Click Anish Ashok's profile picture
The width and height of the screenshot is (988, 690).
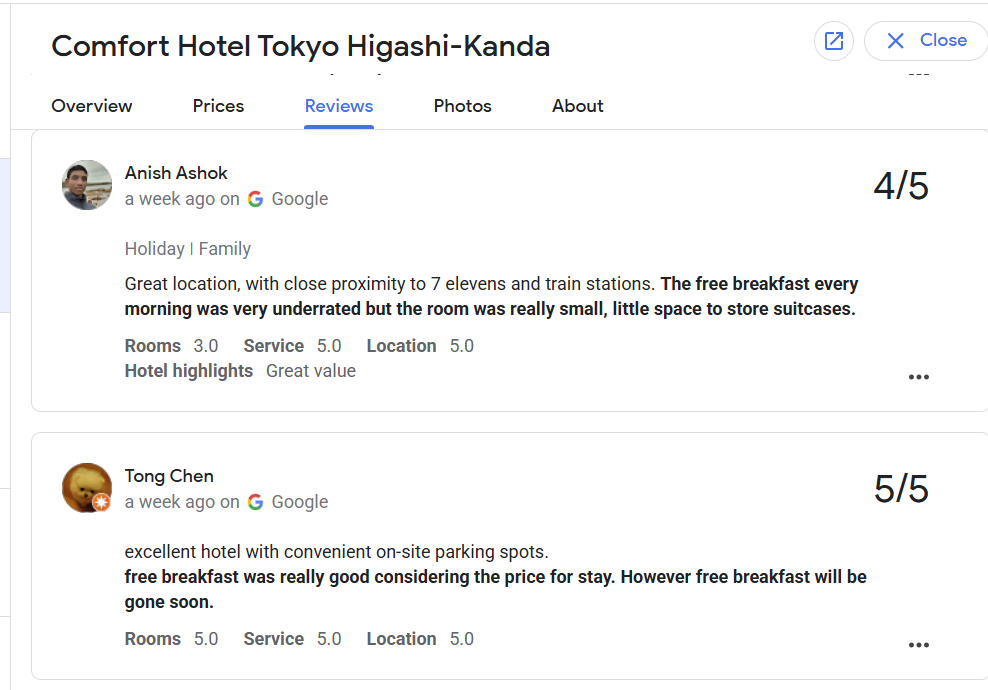pyautogui.click(x=87, y=185)
